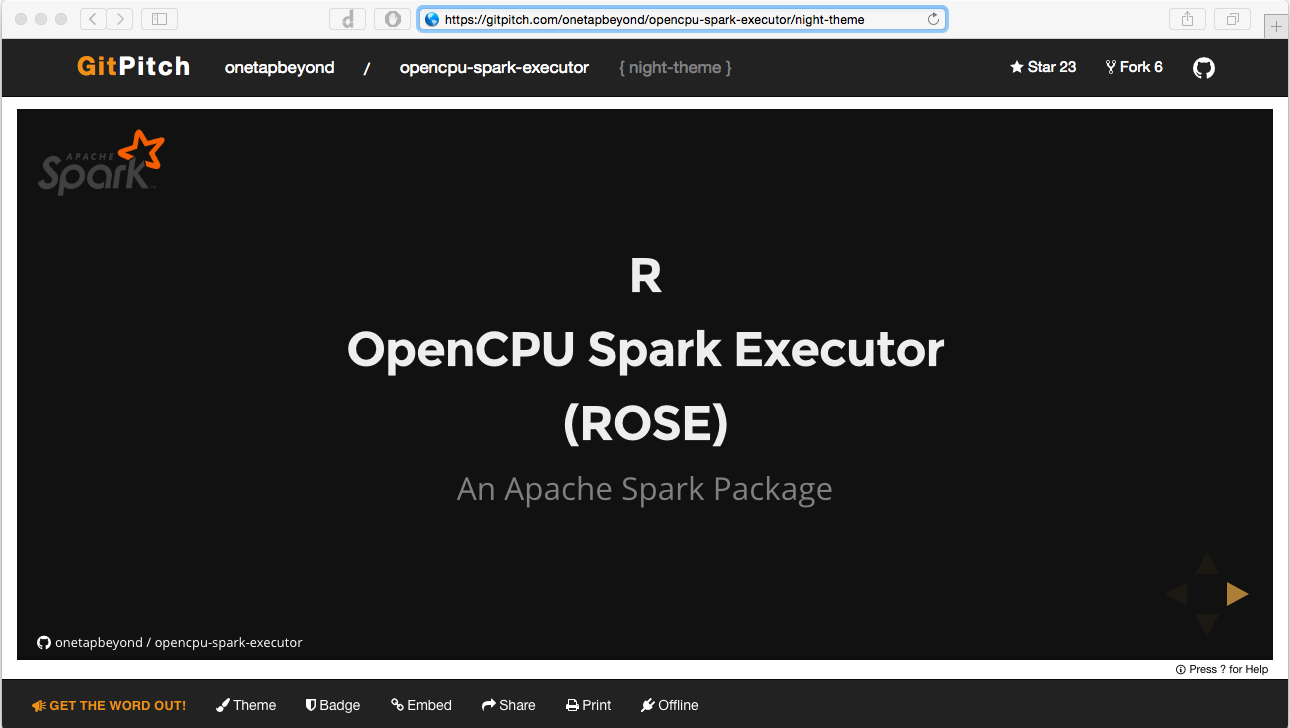The image size is (1290, 728).
Task: Show all tabs with the tab overview button
Action: [x=1232, y=19]
